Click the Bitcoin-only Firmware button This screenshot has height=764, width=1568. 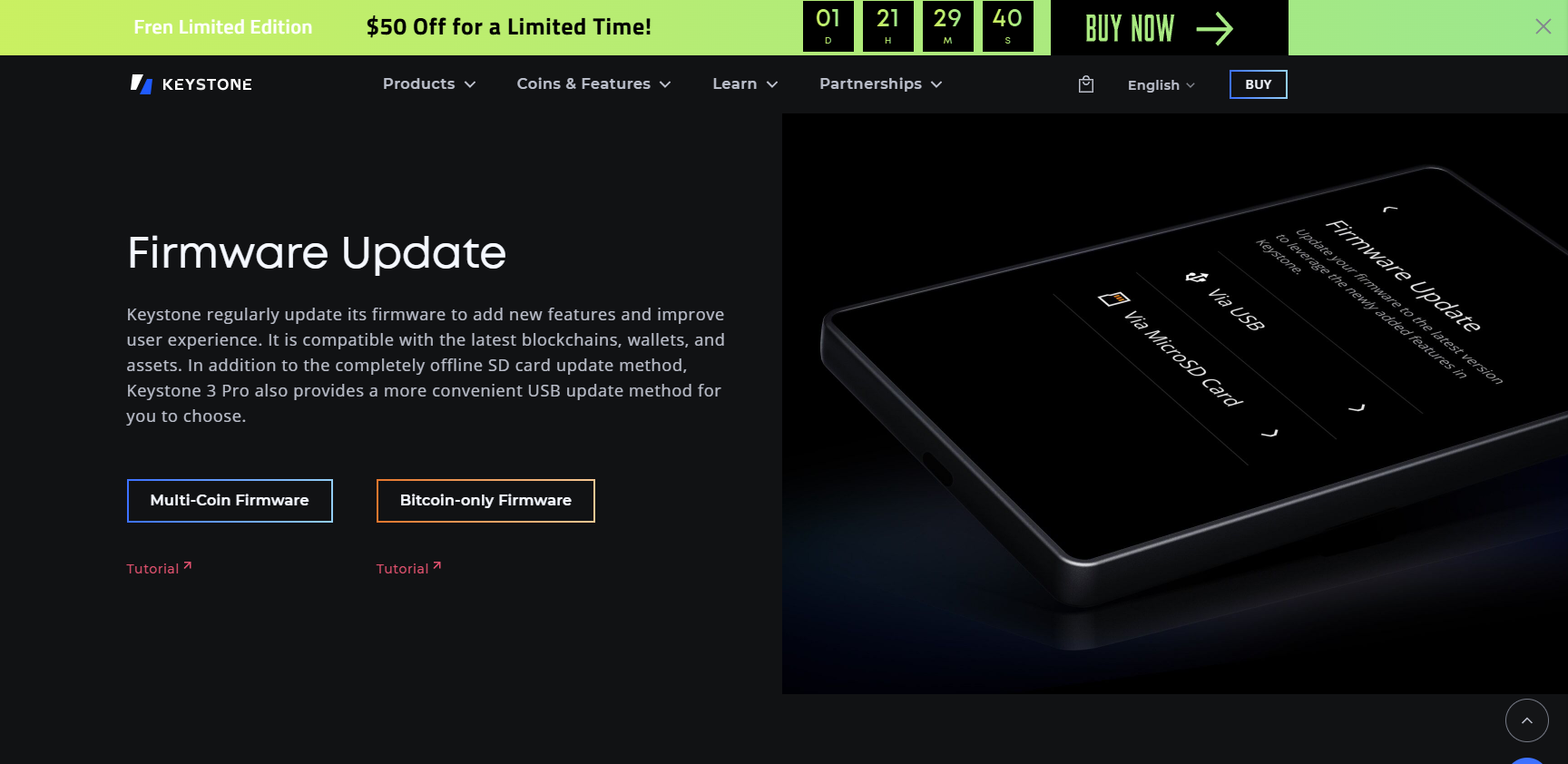pos(485,501)
